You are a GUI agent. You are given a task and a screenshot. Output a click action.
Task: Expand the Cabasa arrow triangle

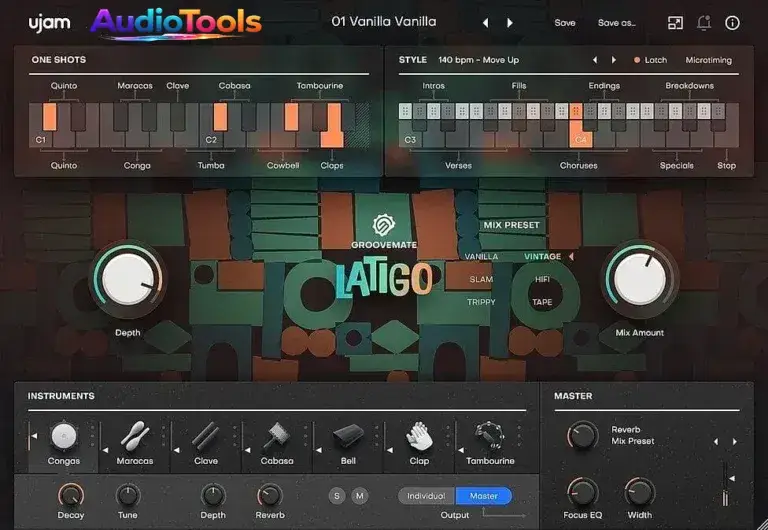(x=247, y=449)
